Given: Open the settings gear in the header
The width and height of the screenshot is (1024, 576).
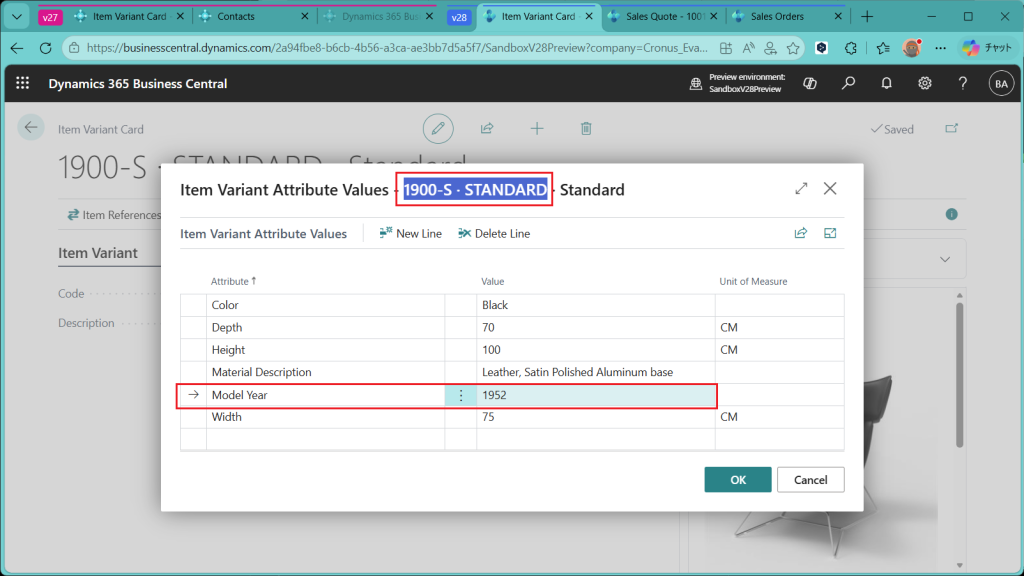Looking at the screenshot, I should tap(925, 84).
